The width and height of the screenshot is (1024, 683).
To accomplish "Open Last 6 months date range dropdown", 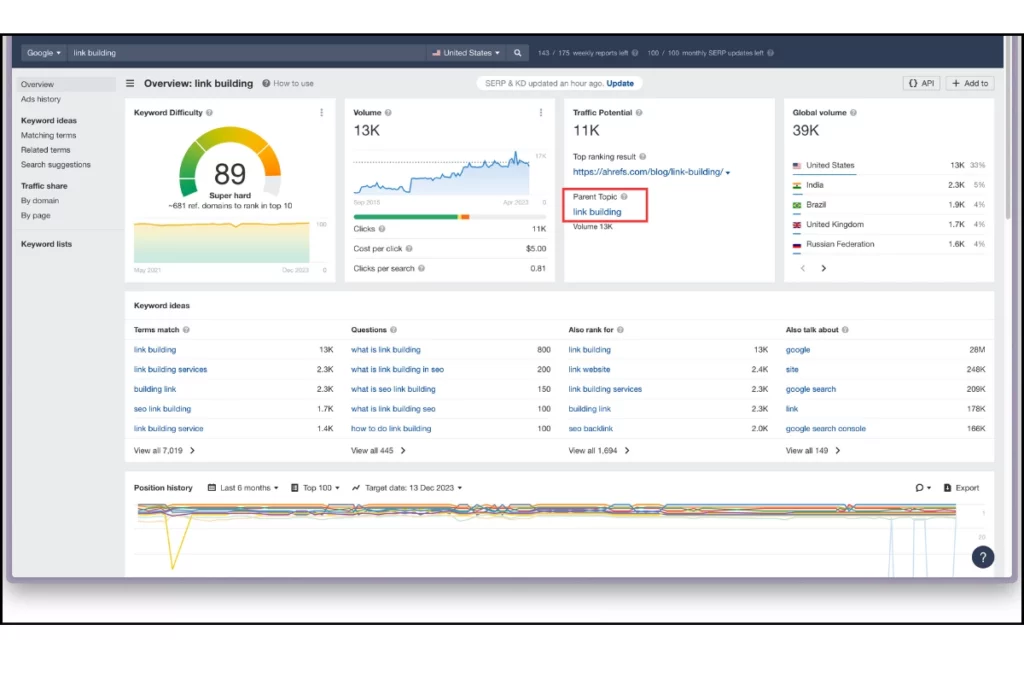I will pos(243,488).
